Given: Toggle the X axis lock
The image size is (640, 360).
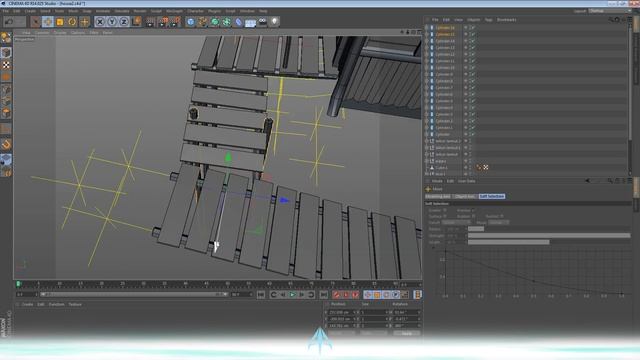Looking at the screenshot, I should click(x=100, y=22).
